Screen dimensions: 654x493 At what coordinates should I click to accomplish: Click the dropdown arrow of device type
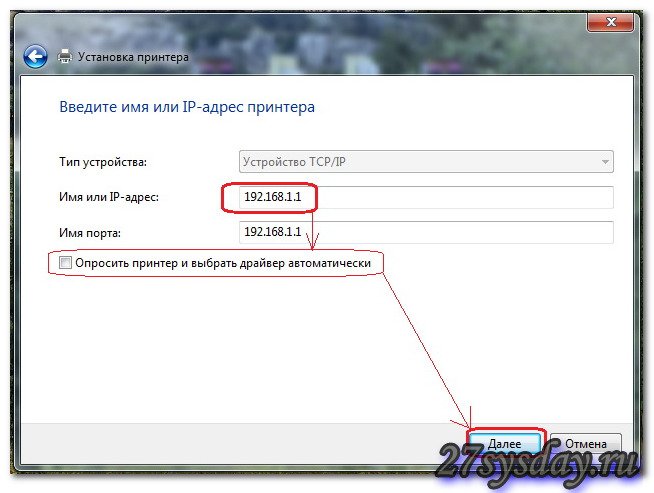(x=604, y=161)
